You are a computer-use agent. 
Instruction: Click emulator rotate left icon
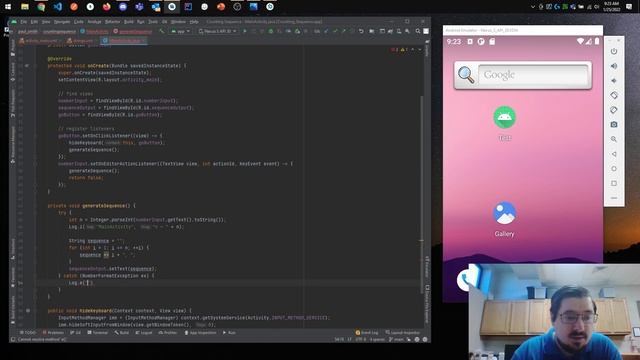point(613,96)
